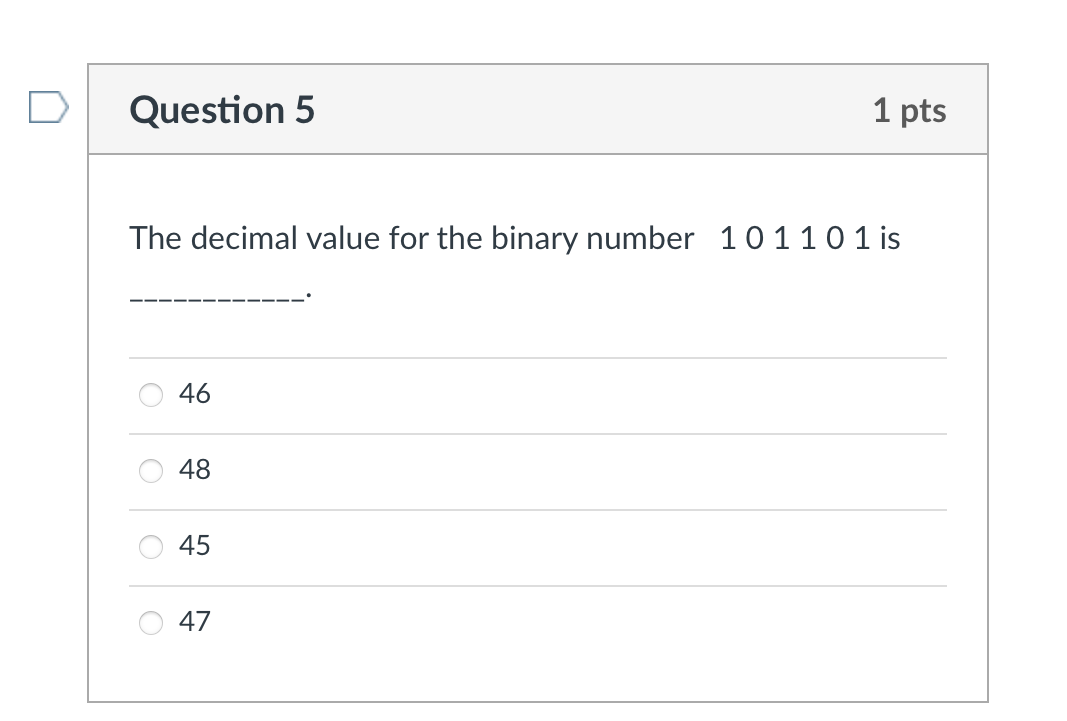Pick the radio button for 47
1067x721 pixels.
pyautogui.click(x=151, y=622)
